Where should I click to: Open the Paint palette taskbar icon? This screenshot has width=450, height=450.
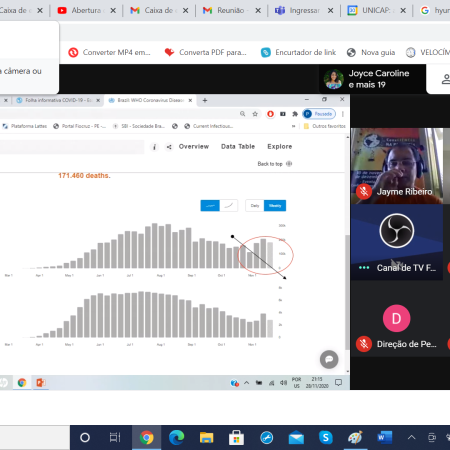tap(355, 437)
